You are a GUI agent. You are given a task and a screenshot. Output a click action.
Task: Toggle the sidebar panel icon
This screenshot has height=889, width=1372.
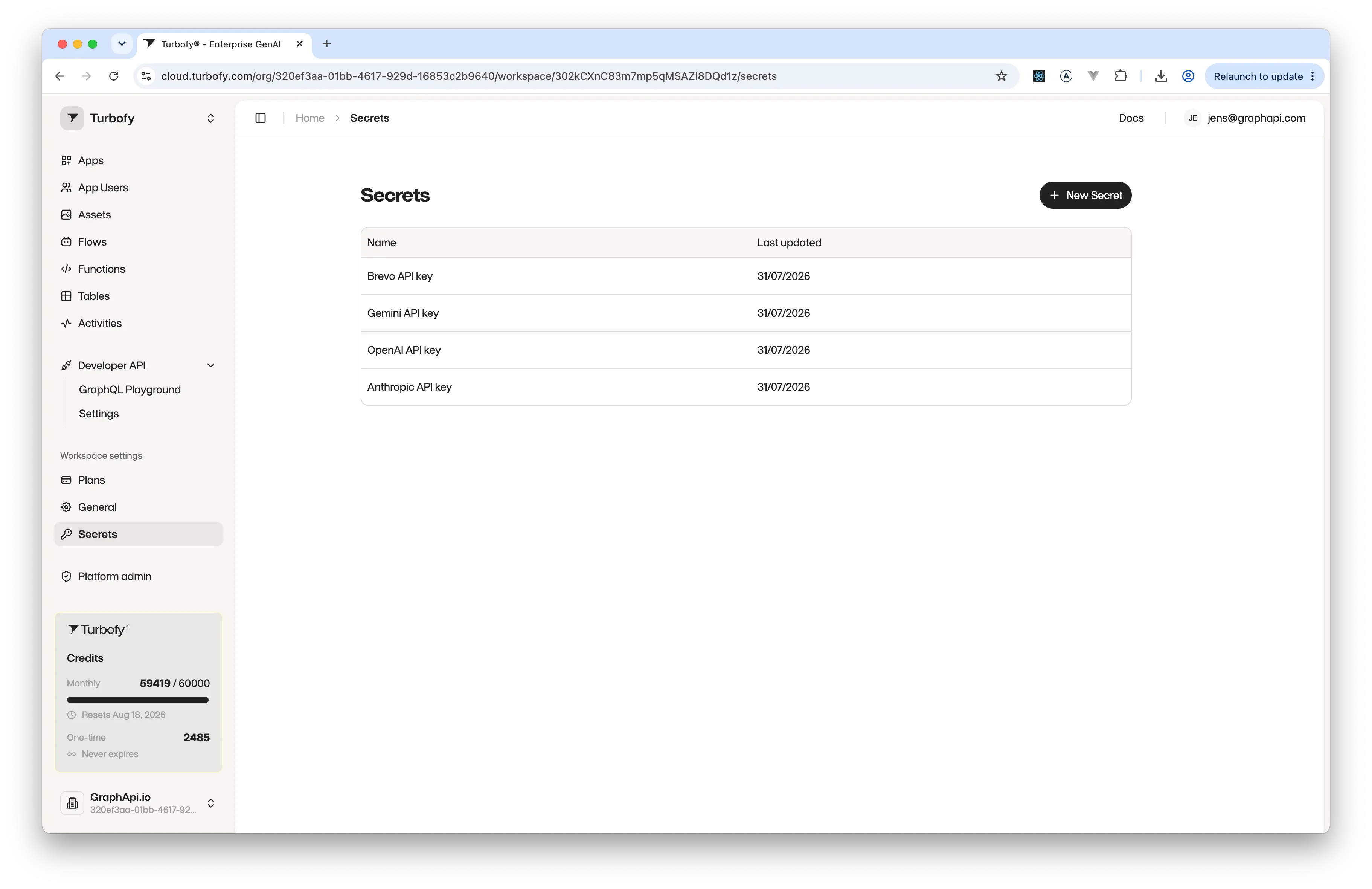[261, 118]
